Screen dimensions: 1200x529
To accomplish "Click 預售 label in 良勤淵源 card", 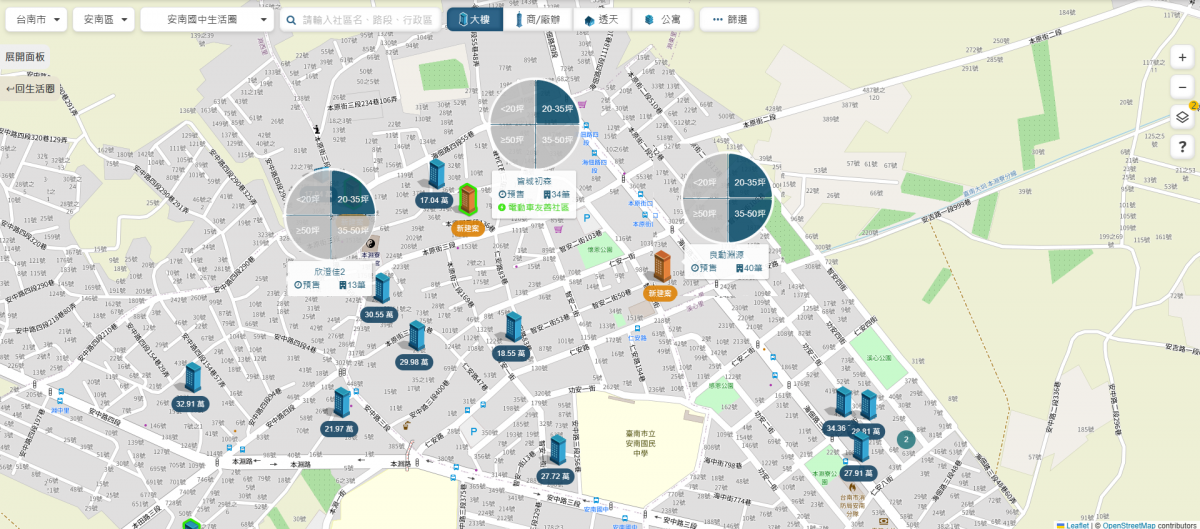I will tap(703, 268).
